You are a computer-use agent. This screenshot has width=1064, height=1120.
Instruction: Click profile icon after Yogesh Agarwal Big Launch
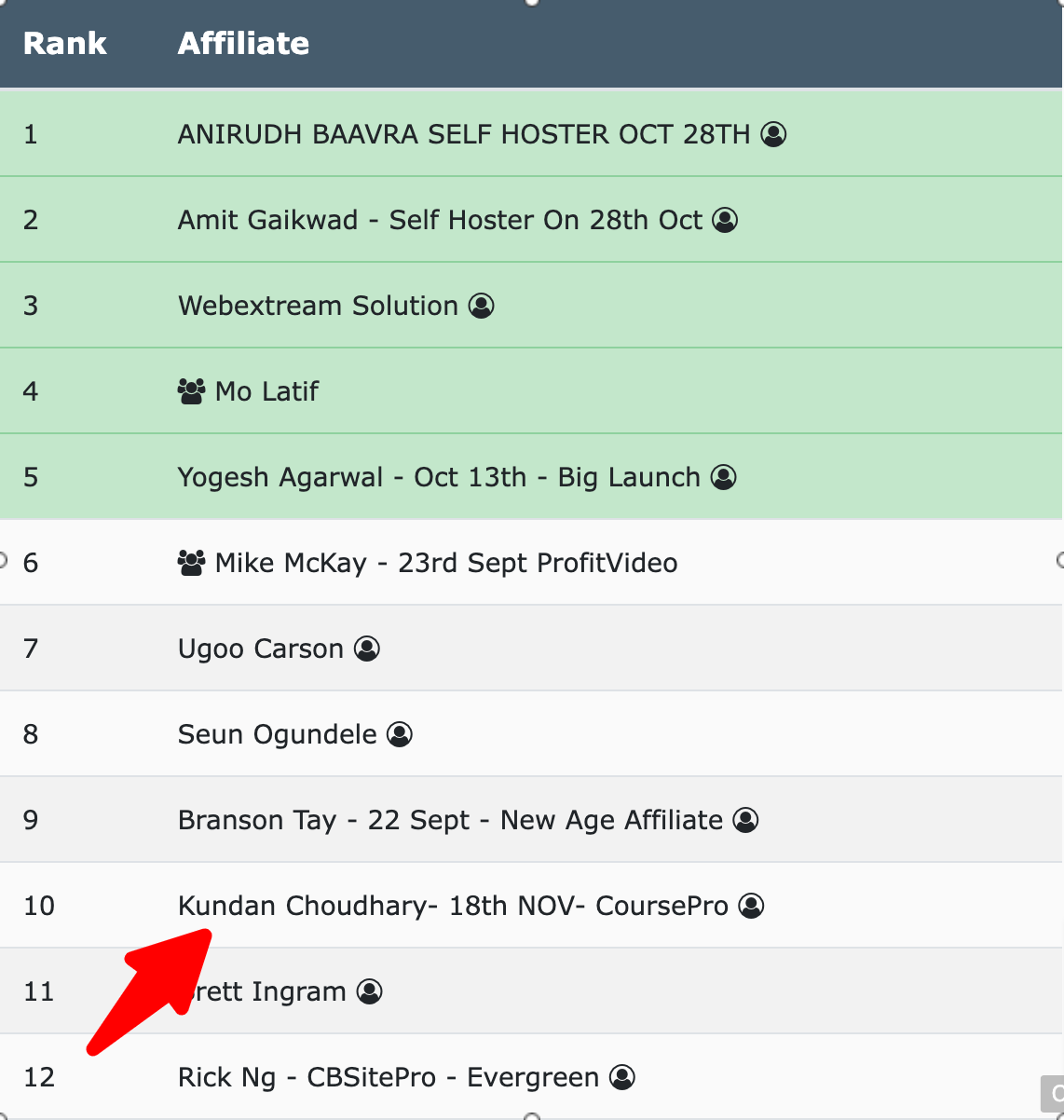click(723, 477)
